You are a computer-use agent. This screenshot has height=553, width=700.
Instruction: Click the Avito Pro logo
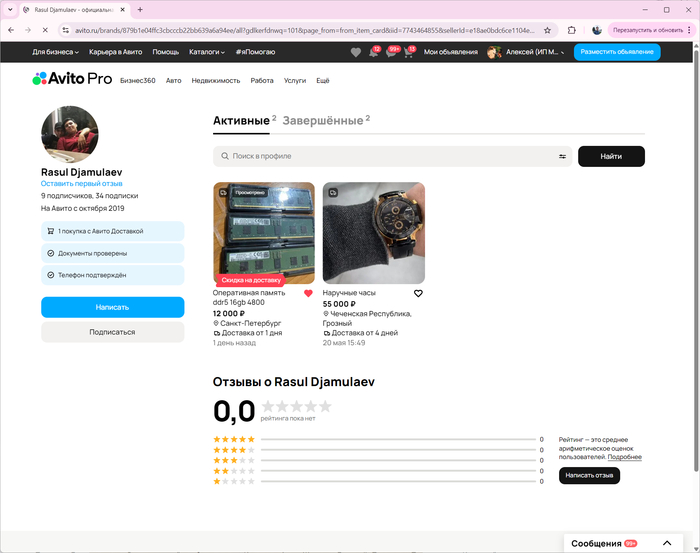70,79
